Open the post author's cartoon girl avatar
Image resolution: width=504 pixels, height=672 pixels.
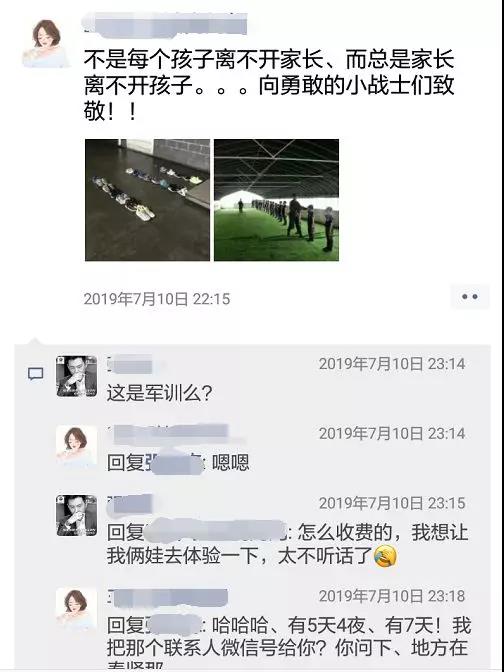click(46, 43)
